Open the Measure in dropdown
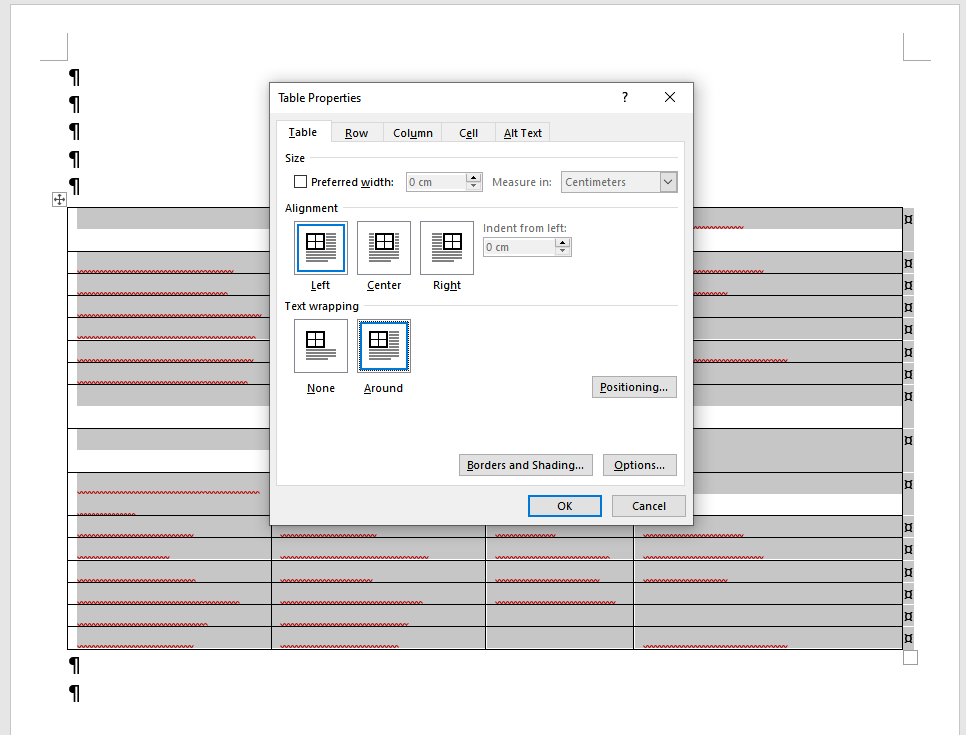Viewport: 966px width, 735px height. tap(668, 182)
